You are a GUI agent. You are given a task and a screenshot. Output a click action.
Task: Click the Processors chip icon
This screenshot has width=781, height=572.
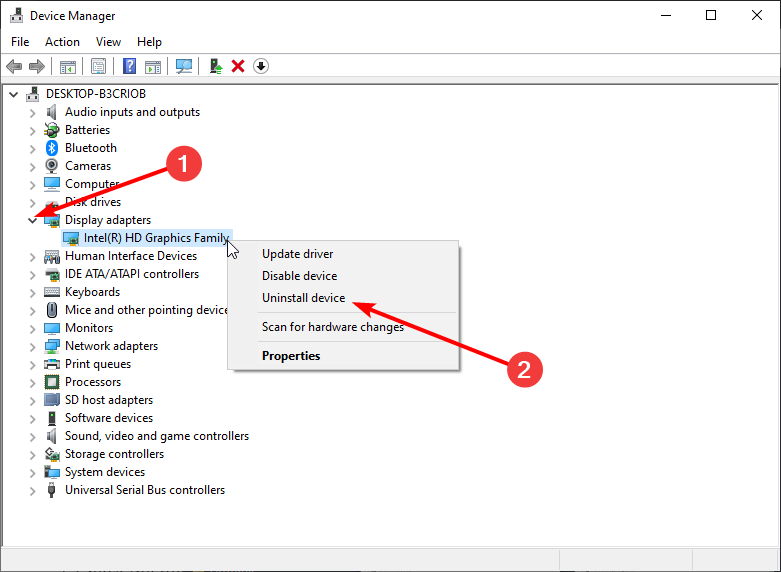[x=52, y=382]
